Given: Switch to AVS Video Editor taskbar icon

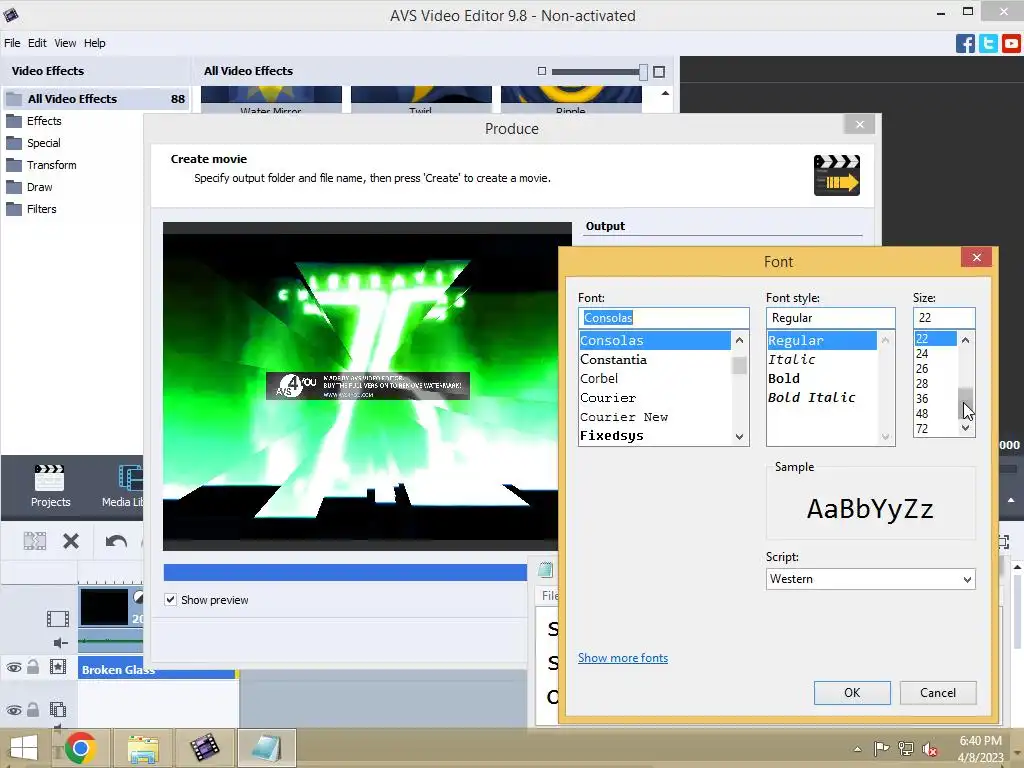Looking at the screenshot, I should (204, 748).
